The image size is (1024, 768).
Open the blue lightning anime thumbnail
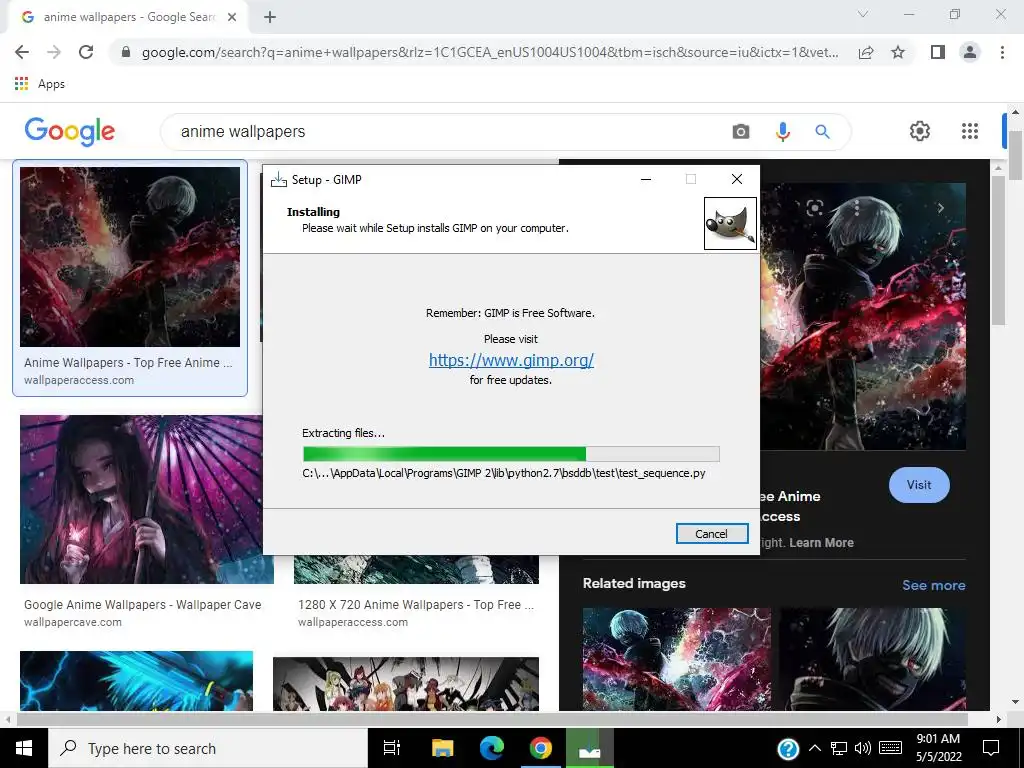coord(136,680)
